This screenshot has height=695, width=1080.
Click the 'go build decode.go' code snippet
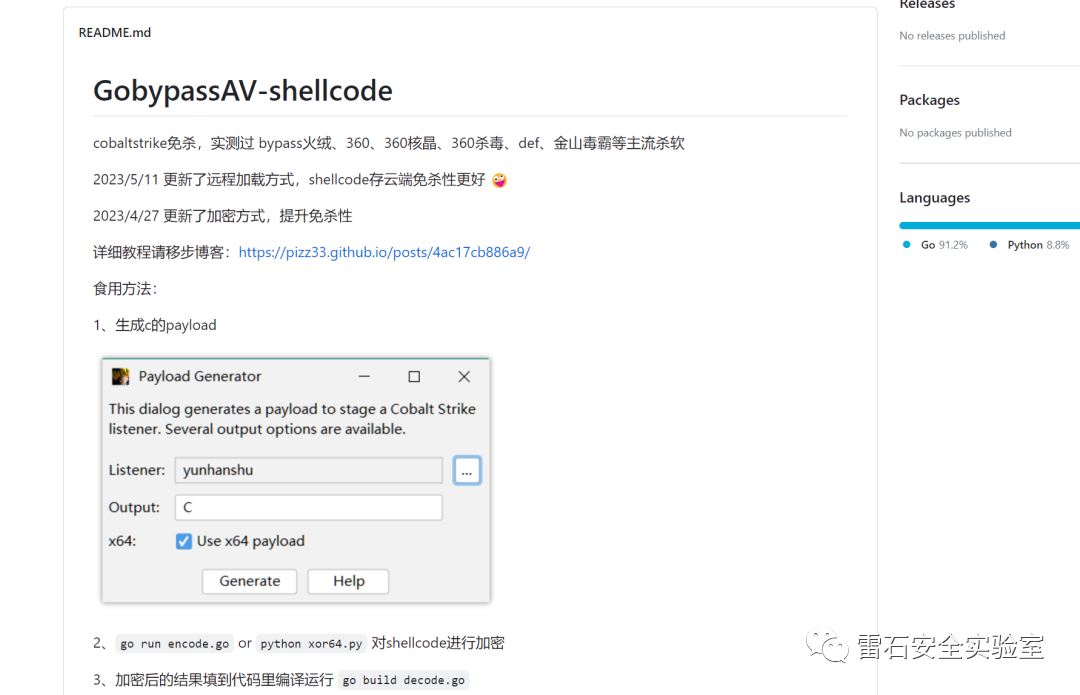coord(404,680)
